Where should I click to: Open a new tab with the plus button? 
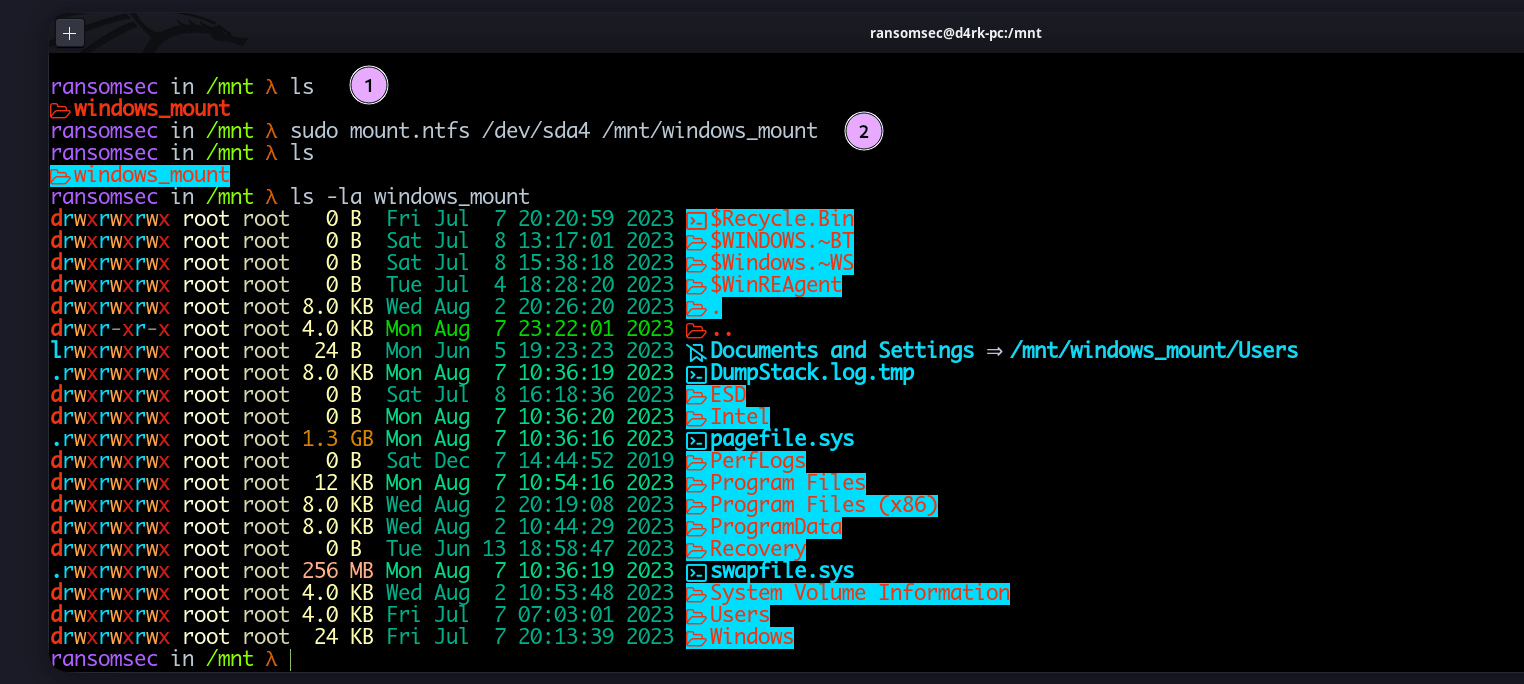click(69, 32)
